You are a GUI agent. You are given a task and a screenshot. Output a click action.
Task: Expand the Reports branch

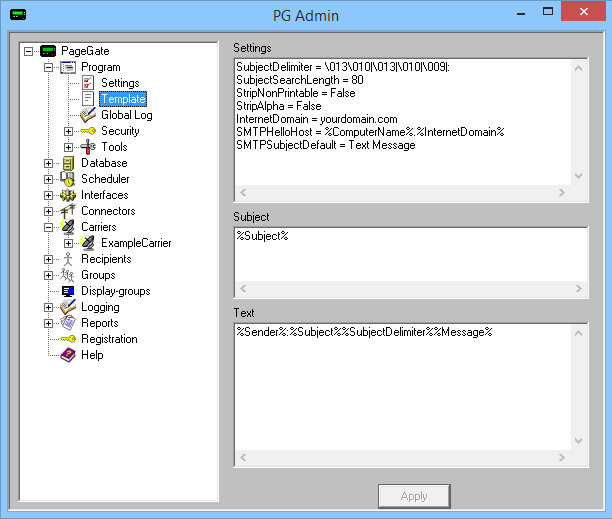click(x=48, y=323)
